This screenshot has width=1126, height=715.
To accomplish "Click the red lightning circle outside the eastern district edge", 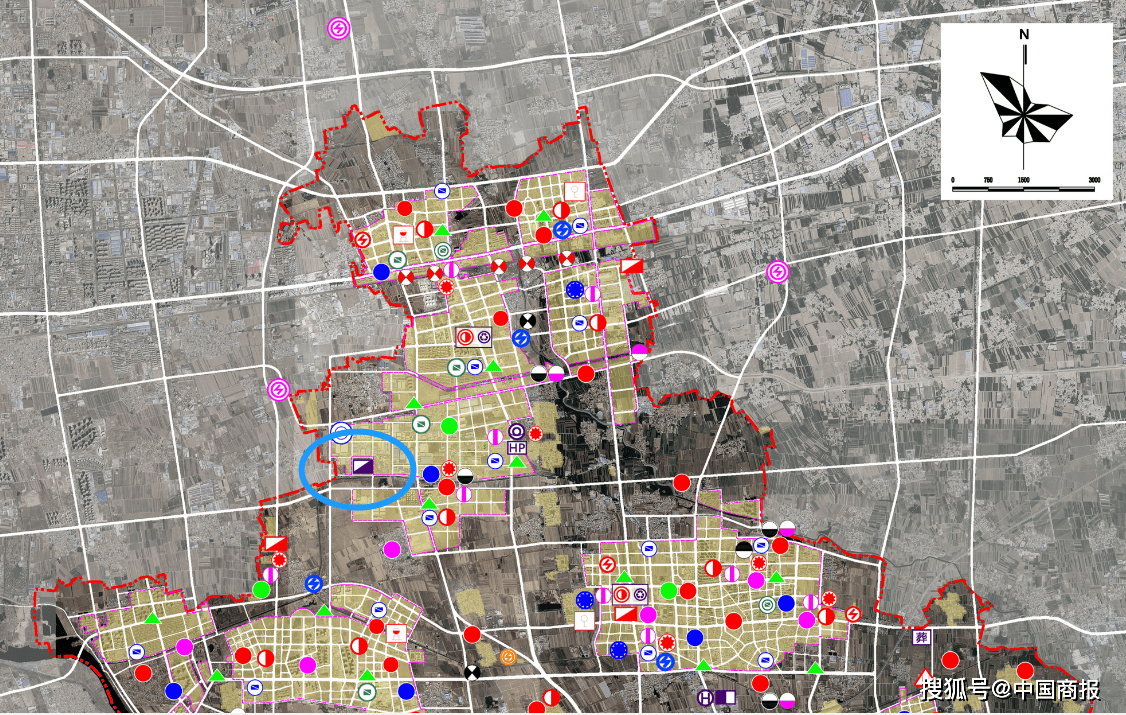I will [853, 614].
